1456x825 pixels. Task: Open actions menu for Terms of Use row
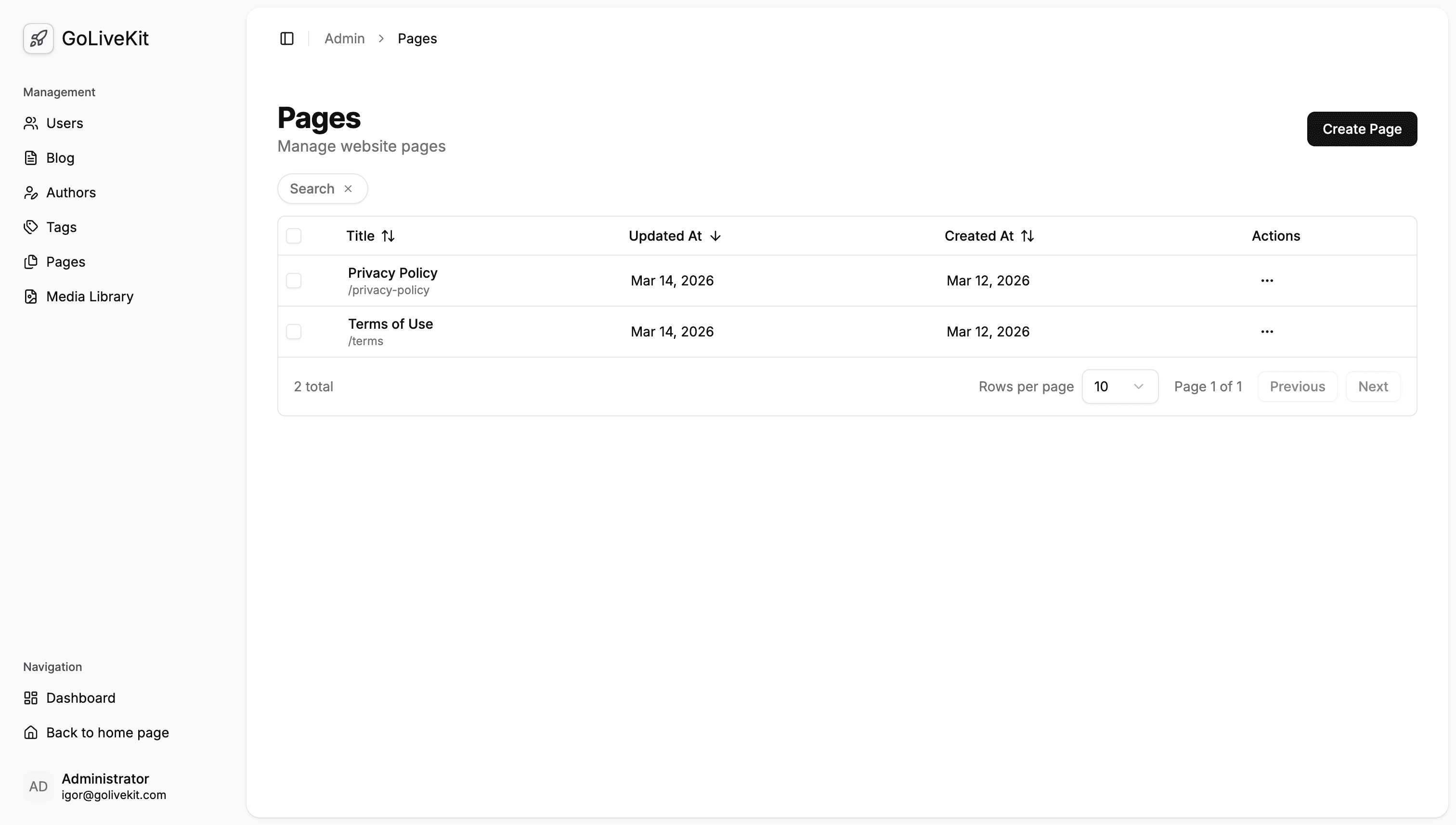point(1267,332)
